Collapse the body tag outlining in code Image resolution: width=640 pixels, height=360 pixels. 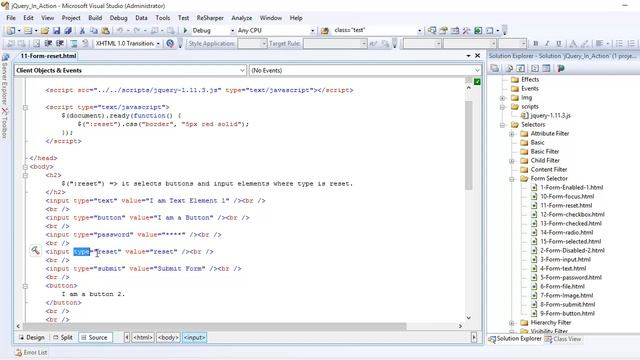(x=25, y=167)
